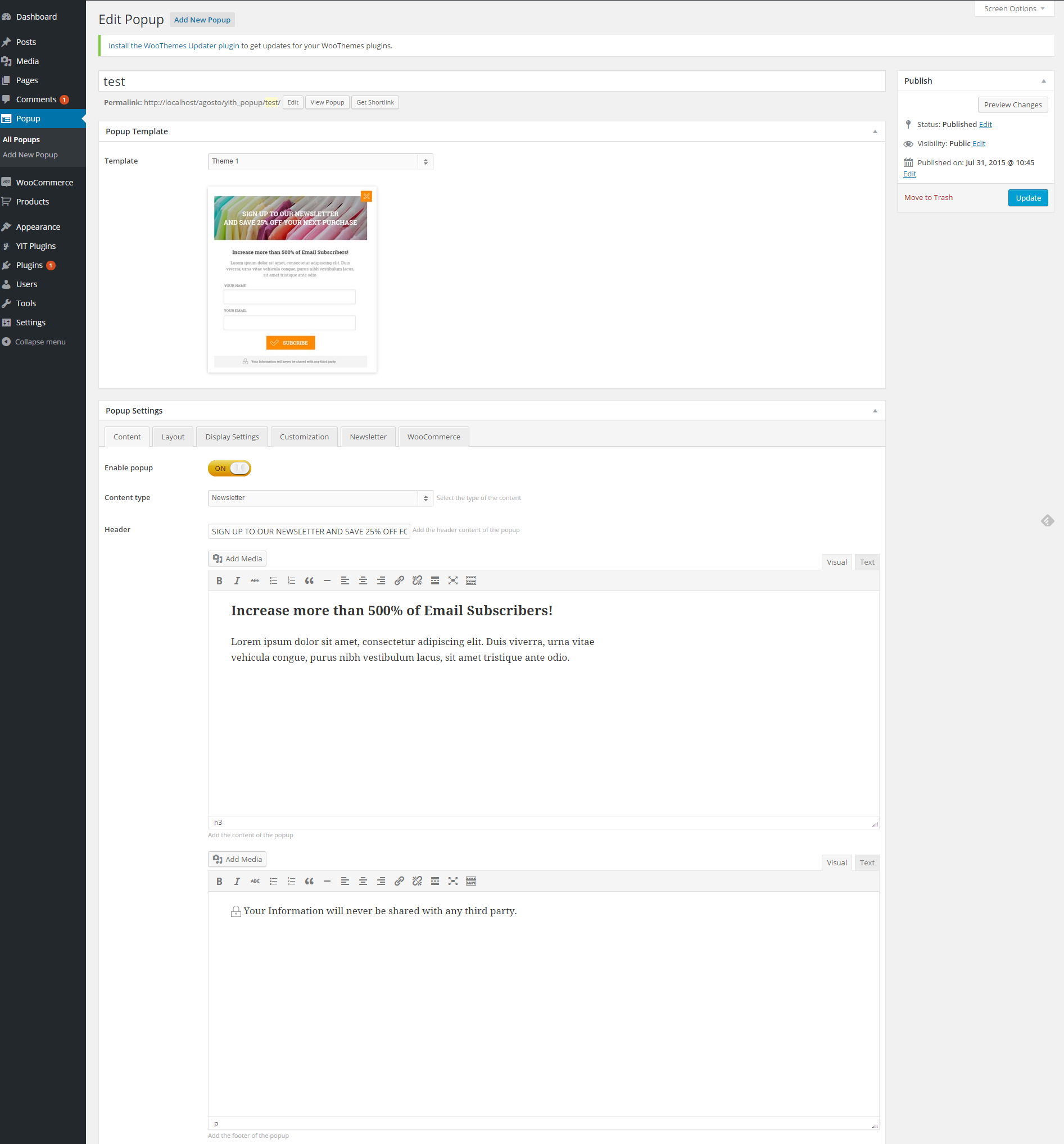Edit the permalink slug
This screenshot has height=1144, width=1064.
click(292, 102)
